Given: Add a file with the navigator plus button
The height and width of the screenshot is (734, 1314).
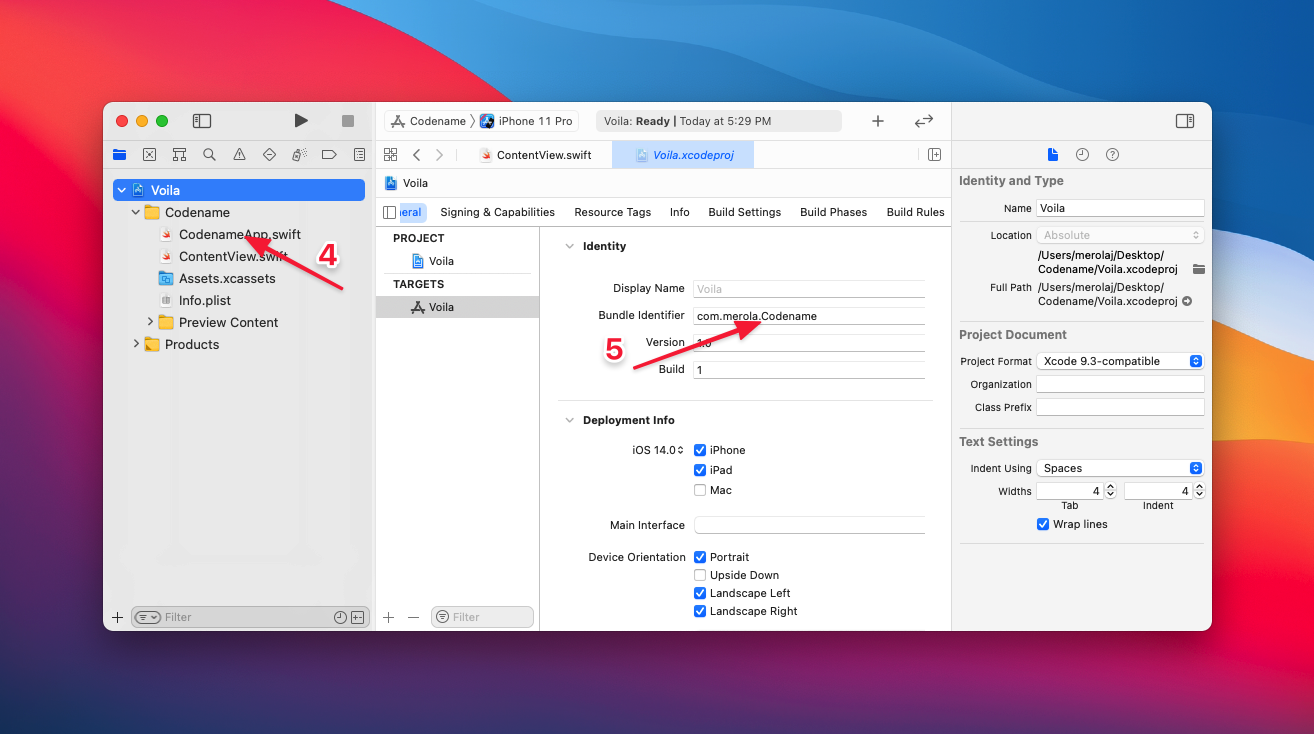Looking at the screenshot, I should point(118,617).
